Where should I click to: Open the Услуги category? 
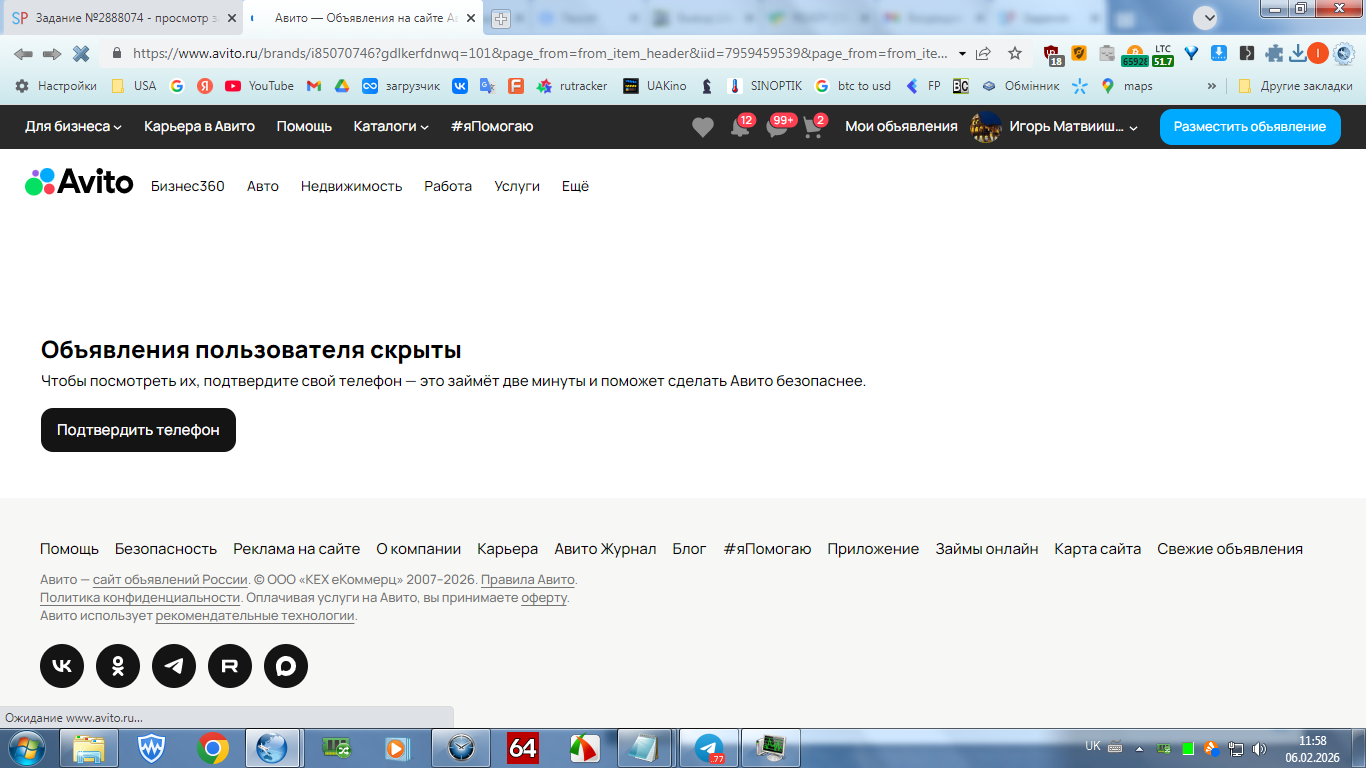click(x=517, y=186)
